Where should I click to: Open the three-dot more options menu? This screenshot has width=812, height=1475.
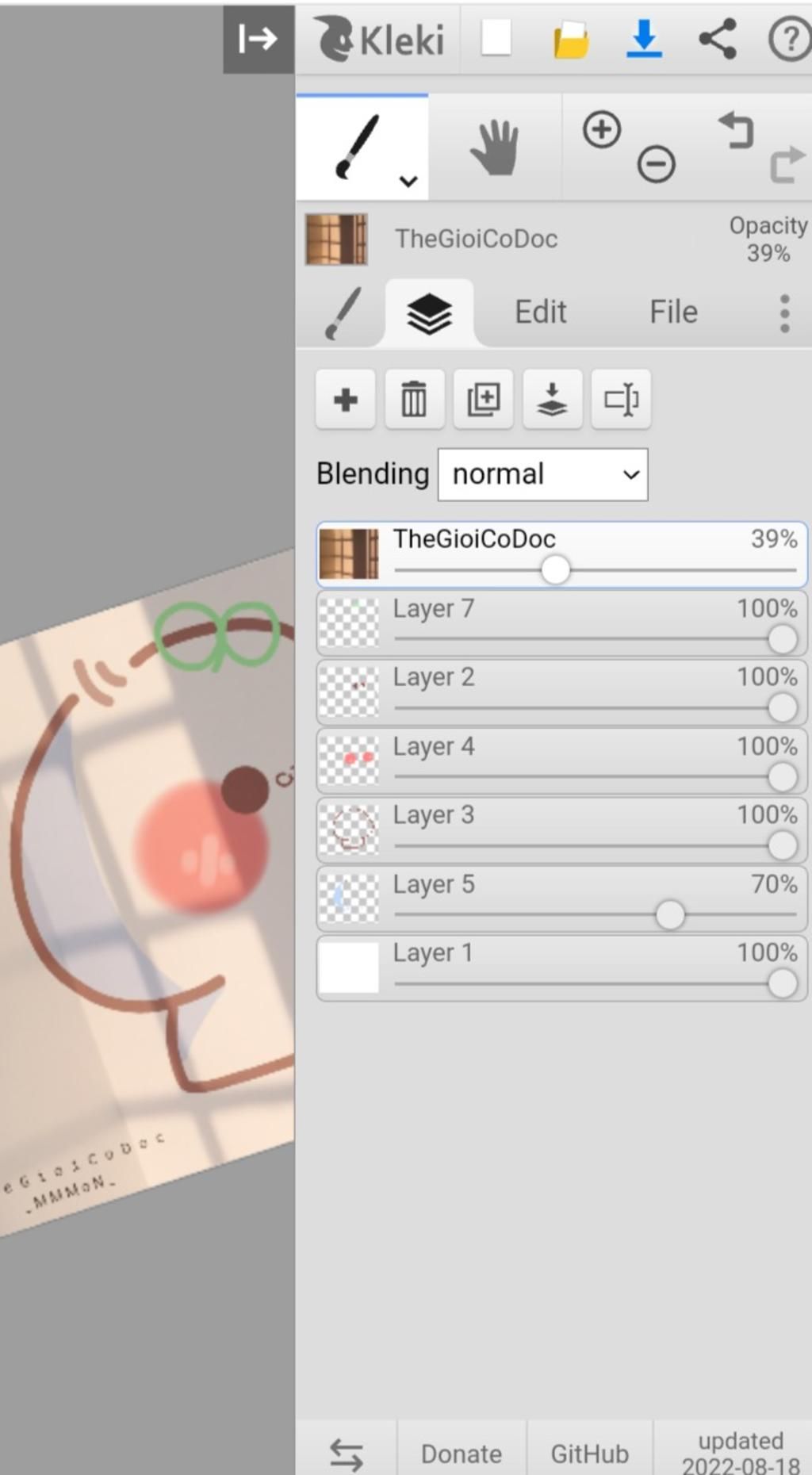[x=784, y=313]
